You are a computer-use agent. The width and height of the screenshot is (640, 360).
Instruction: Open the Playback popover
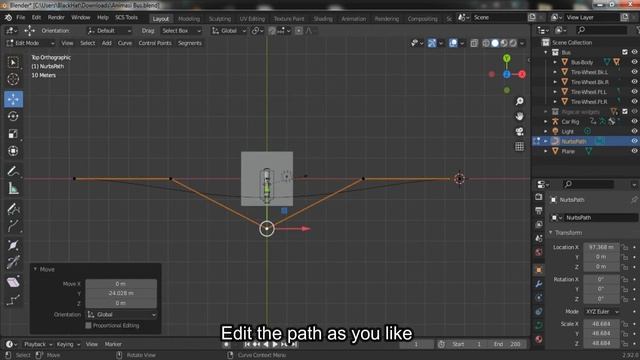pyautogui.click(x=38, y=344)
